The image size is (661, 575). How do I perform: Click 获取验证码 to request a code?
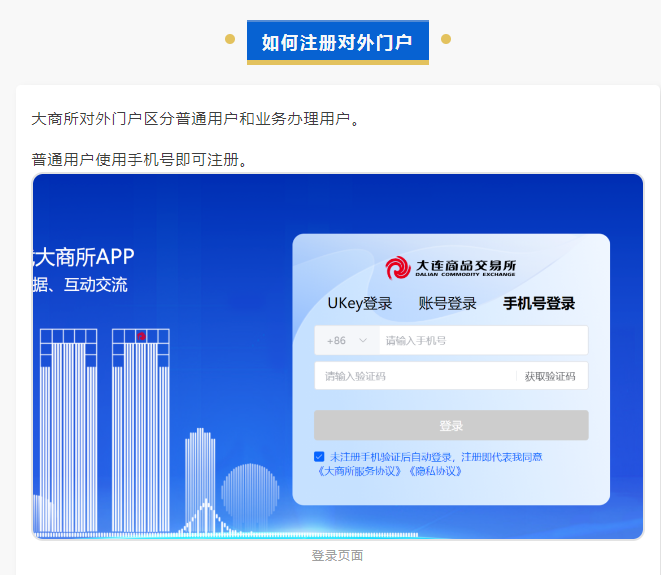[550, 376]
